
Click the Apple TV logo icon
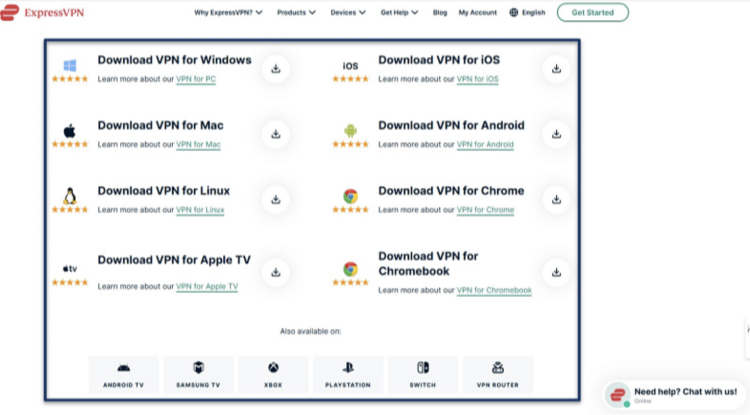70,269
